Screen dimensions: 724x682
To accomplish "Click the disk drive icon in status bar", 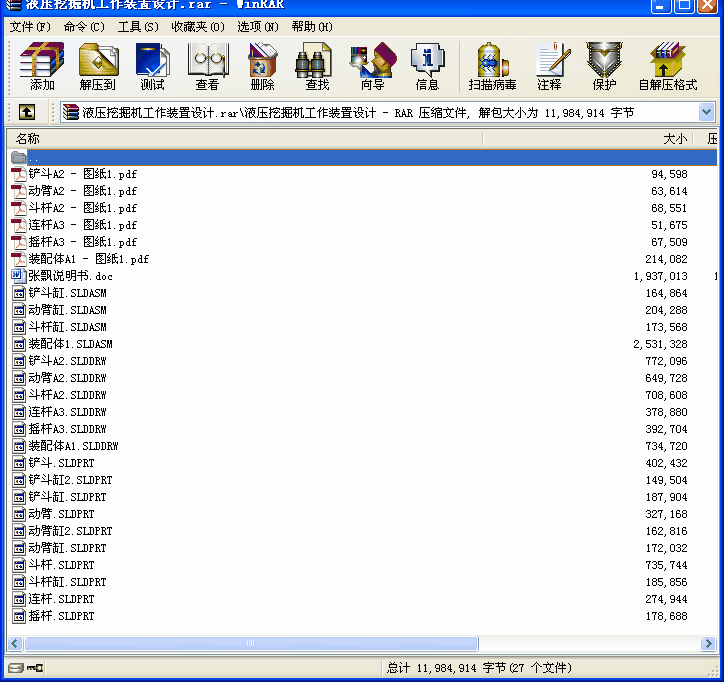I will 16,668.
